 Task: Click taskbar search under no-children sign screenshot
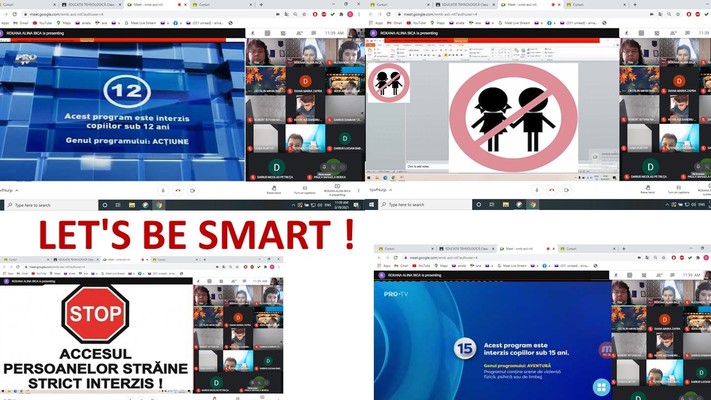[x=425, y=205]
